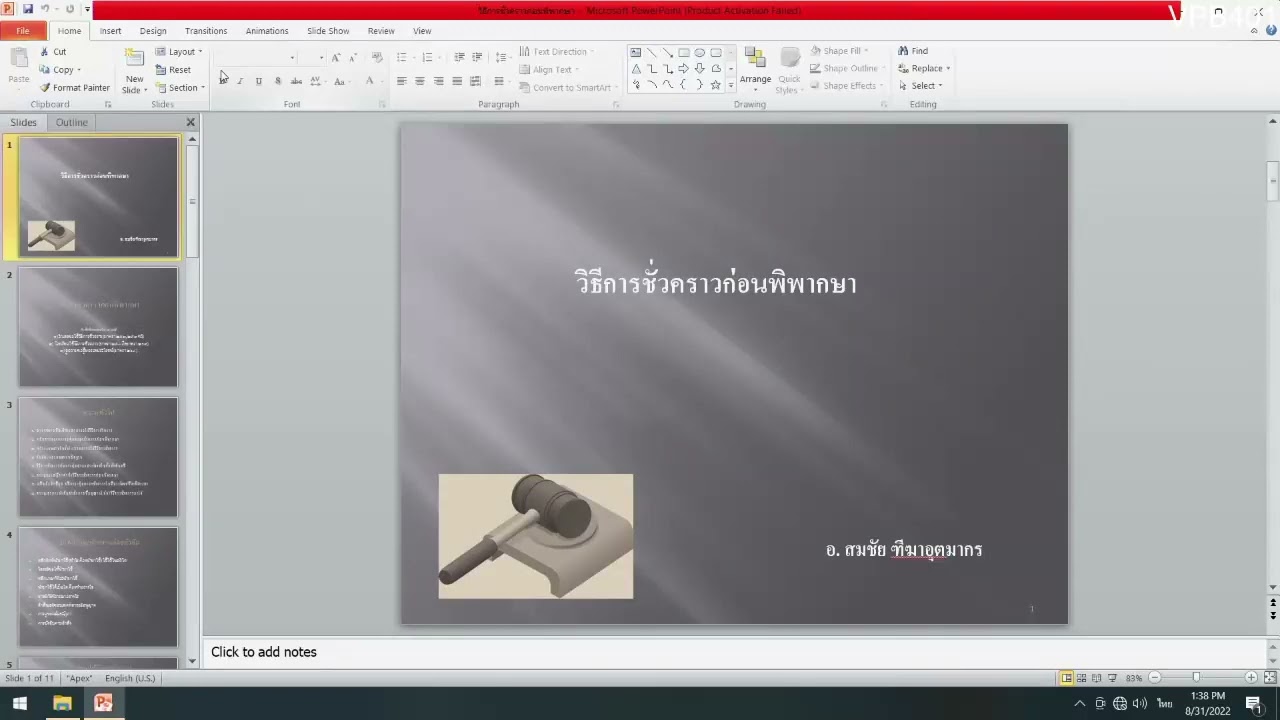Click the 83% zoom level

tap(1134, 678)
